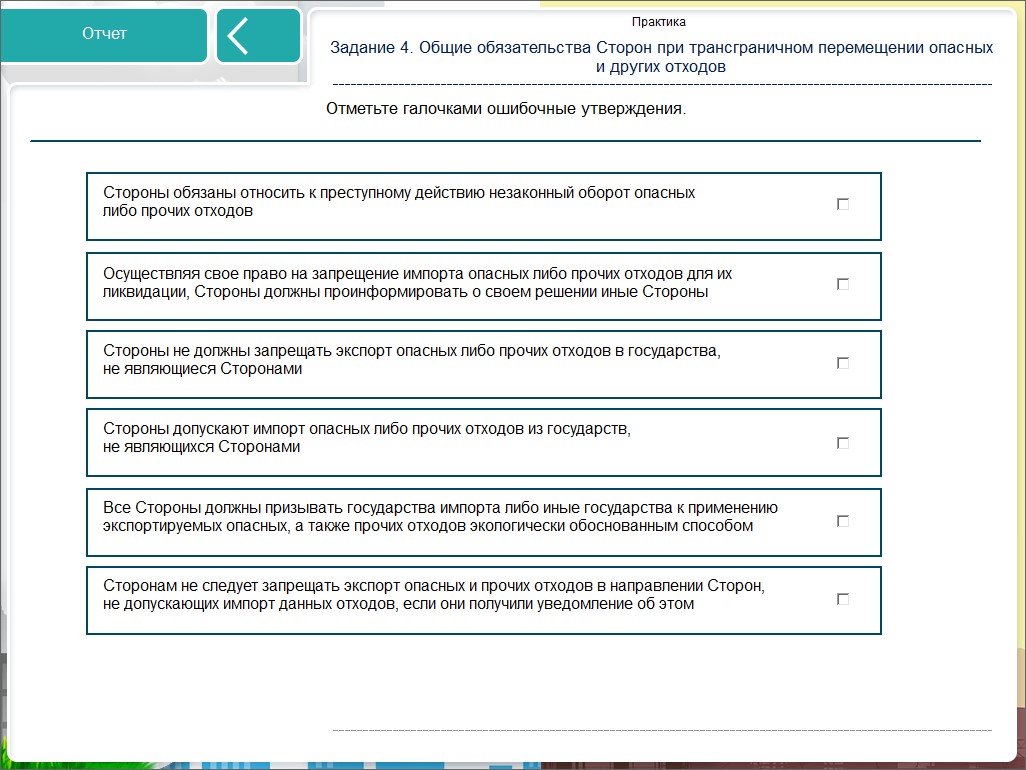Screen dimensions: 1026x770
Task: Tick the checkbox for 'Осуществляя свое право на запрещение импорта'
Action: coord(843,284)
